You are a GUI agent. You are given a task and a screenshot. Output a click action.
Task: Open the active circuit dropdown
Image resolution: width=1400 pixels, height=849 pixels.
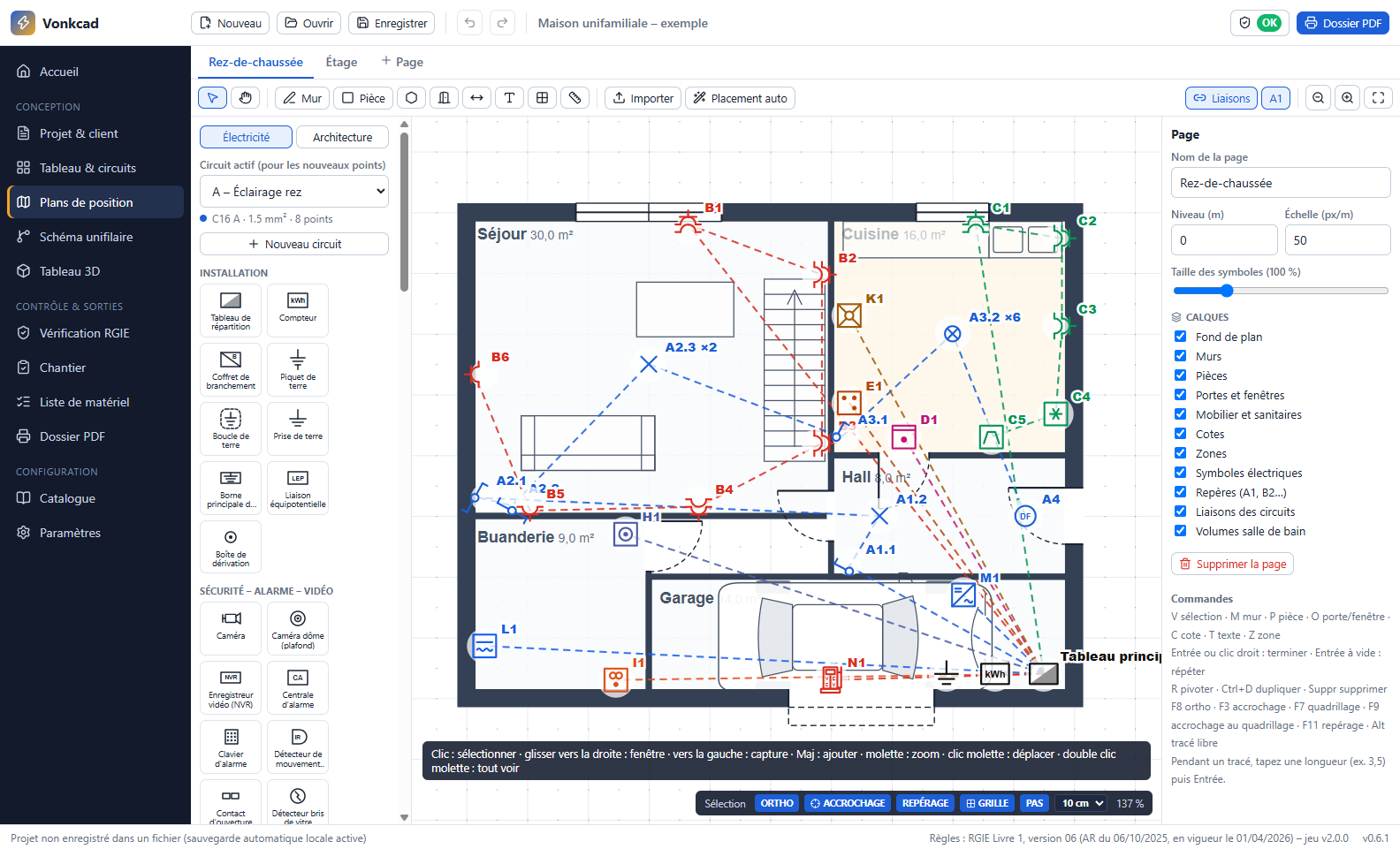294,192
